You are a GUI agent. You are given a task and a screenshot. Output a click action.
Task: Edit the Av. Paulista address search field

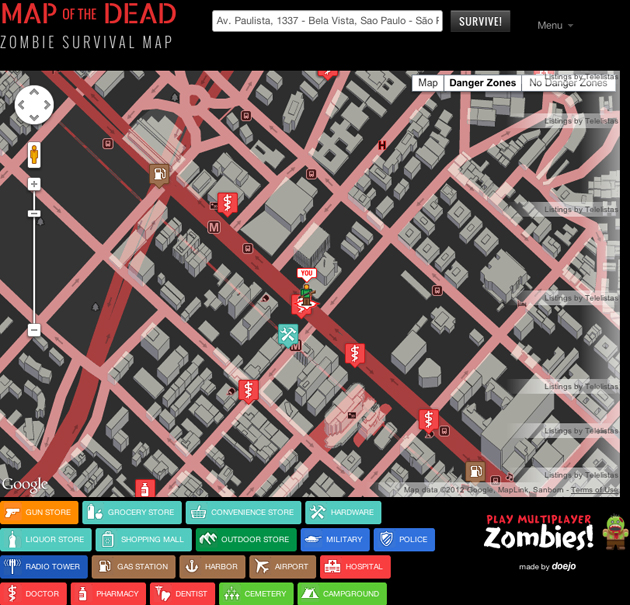[x=327, y=21]
